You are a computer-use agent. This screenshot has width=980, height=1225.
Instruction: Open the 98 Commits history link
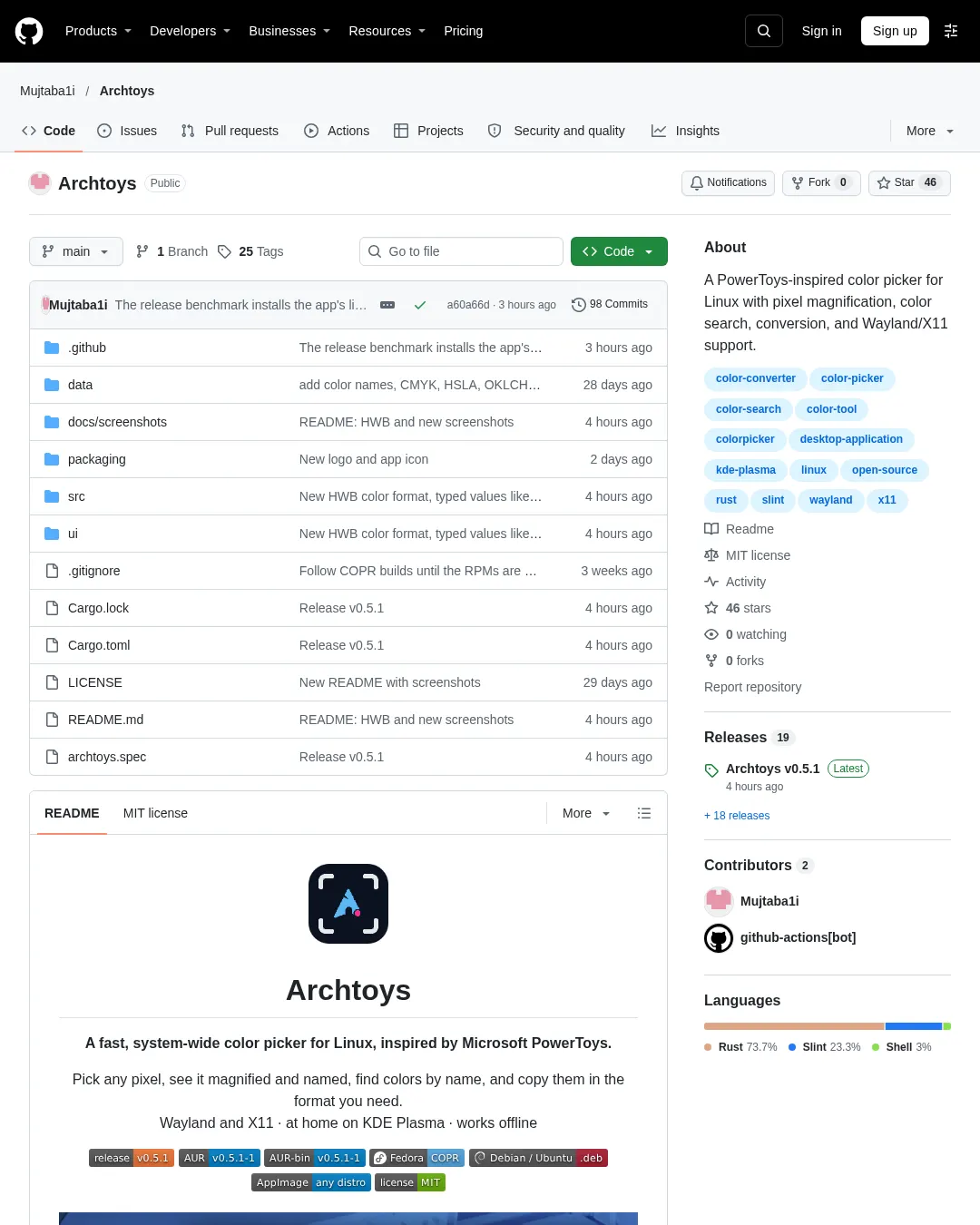pos(610,305)
